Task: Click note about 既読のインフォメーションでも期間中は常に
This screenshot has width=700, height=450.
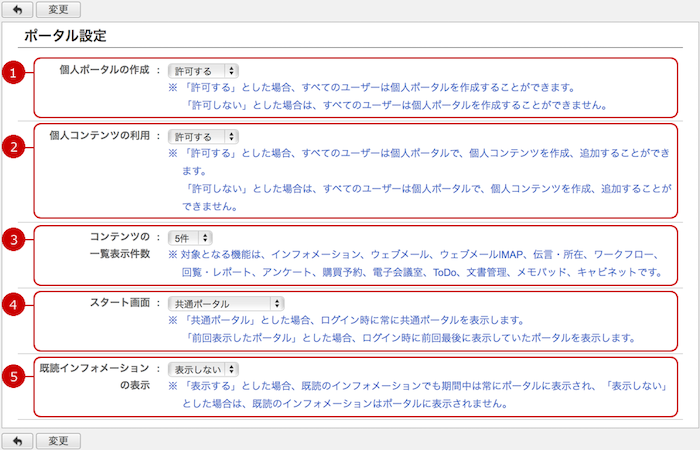Action: click(418, 386)
